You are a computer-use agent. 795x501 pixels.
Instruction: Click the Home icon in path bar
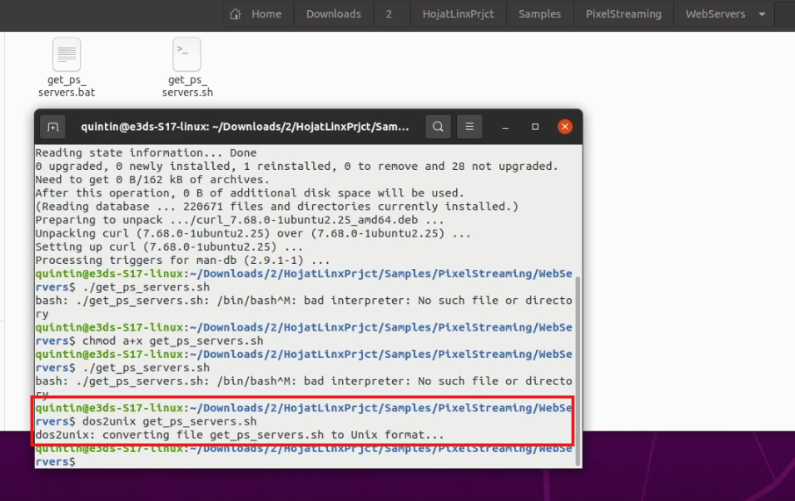[236, 14]
